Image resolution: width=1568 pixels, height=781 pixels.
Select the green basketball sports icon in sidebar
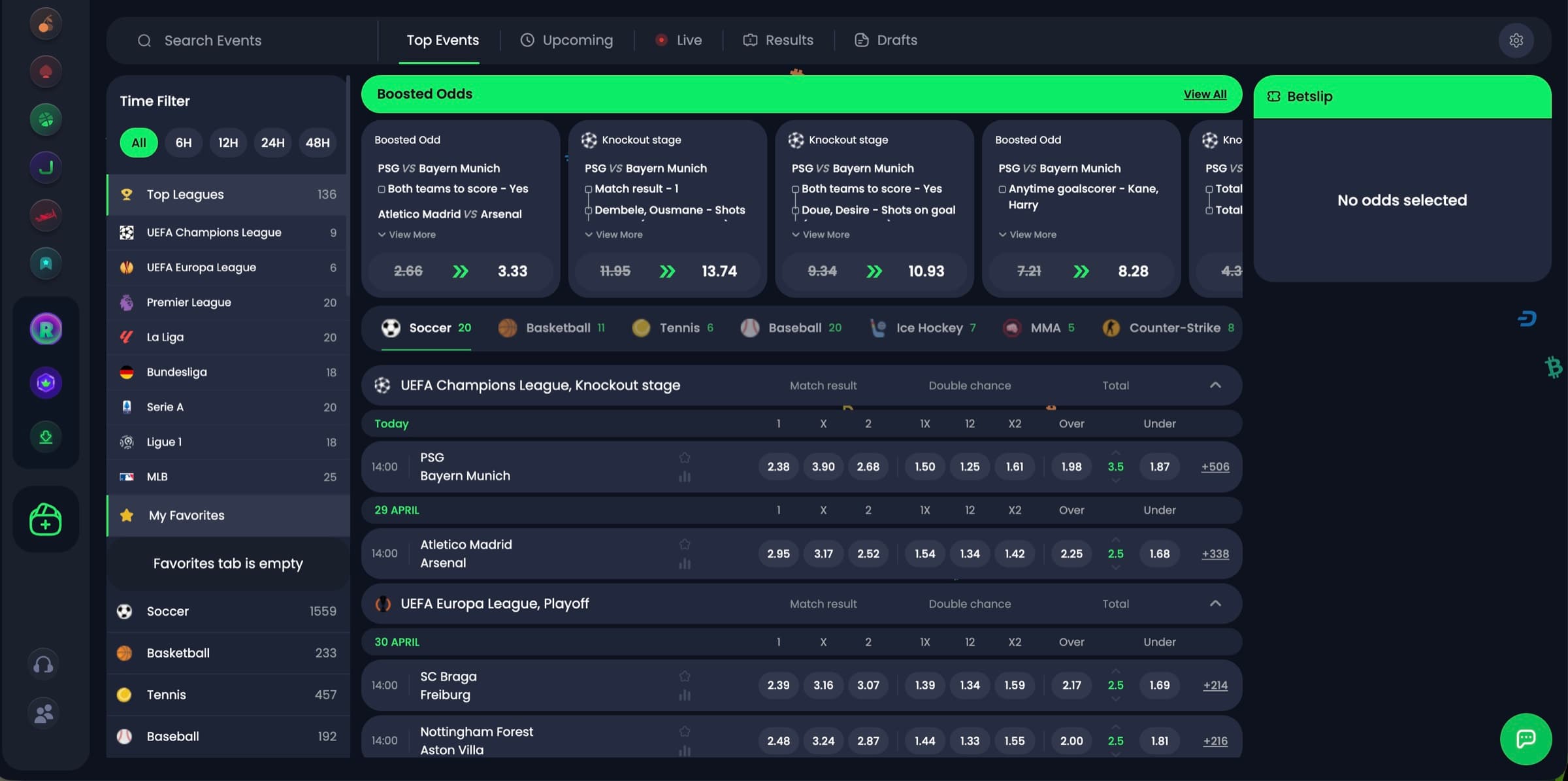(46, 120)
